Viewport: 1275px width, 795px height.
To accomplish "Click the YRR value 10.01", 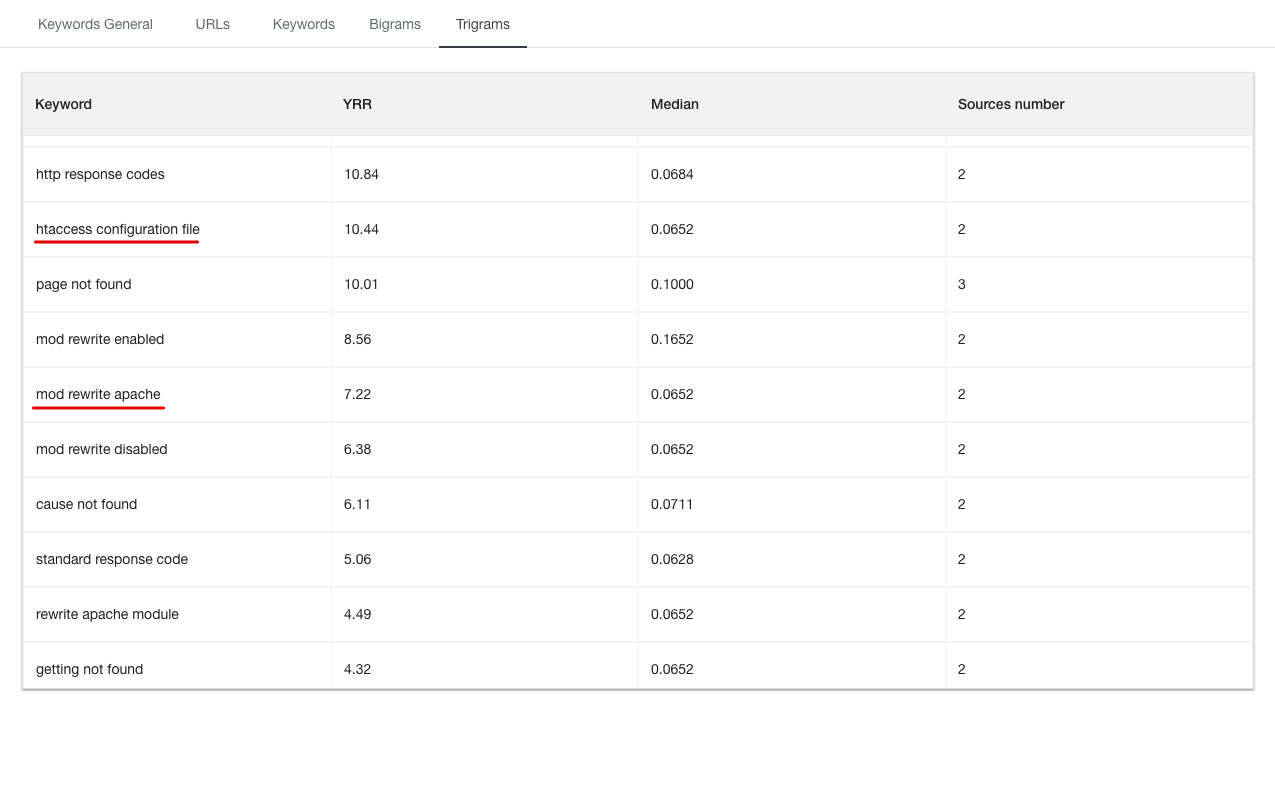I will 362,284.
